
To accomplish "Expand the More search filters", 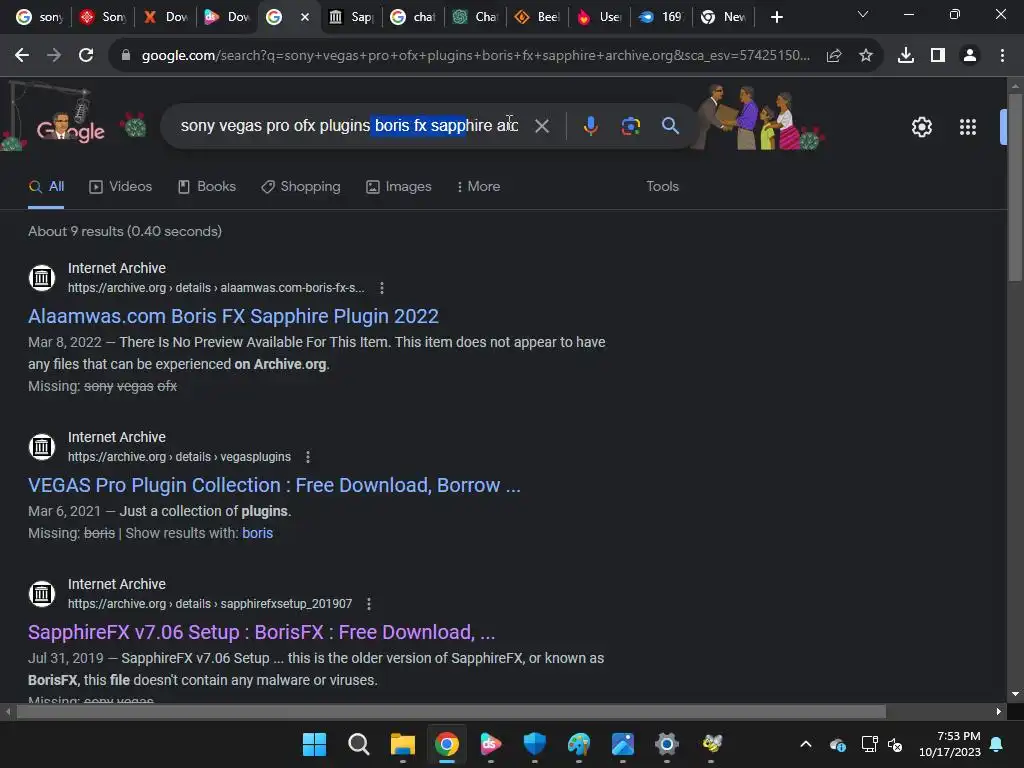I will (478, 187).
